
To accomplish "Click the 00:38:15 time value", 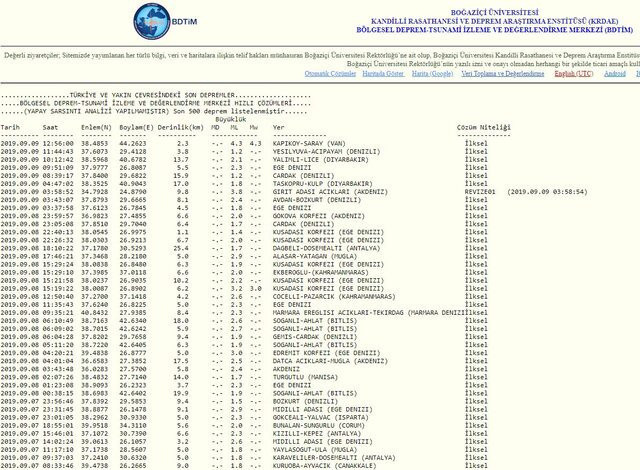I will [58, 393].
